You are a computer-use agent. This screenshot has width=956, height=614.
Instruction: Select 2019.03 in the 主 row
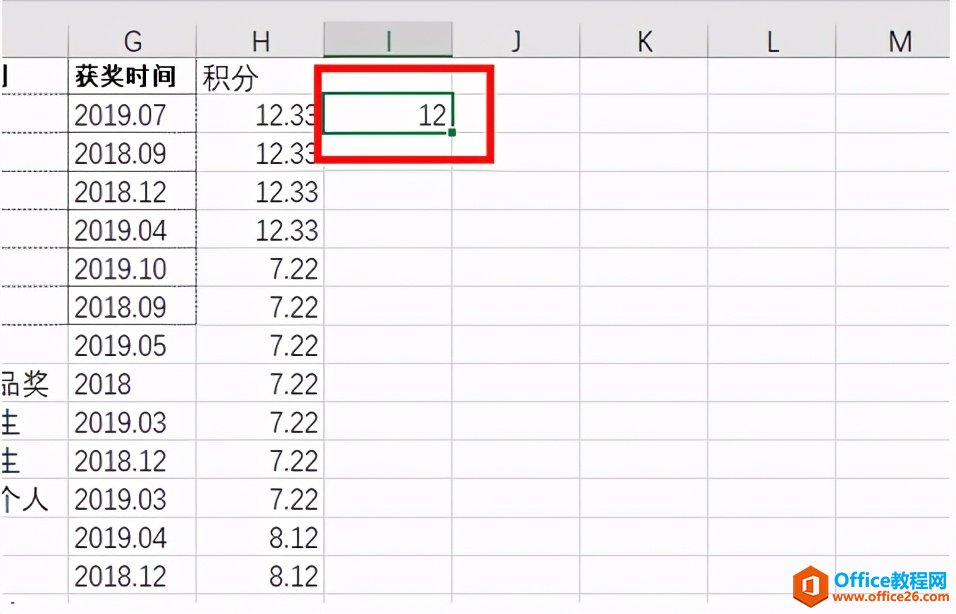(x=132, y=422)
